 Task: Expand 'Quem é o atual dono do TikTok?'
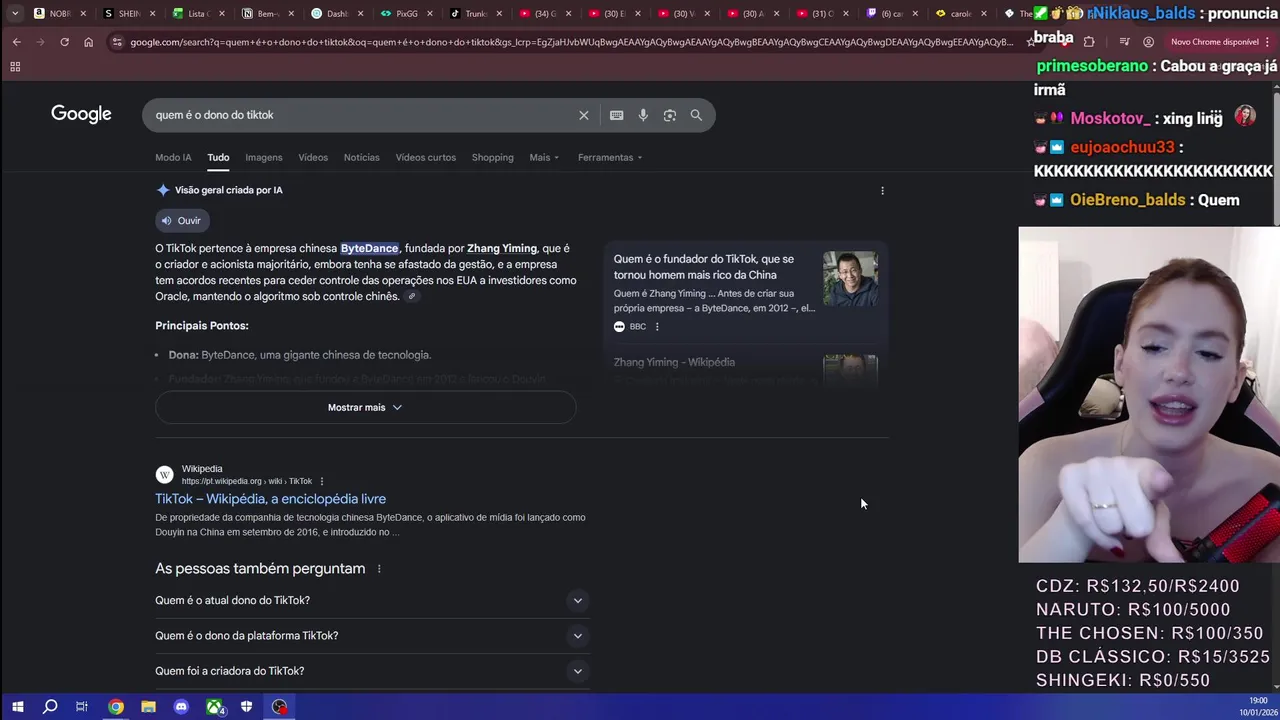[372, 600]
